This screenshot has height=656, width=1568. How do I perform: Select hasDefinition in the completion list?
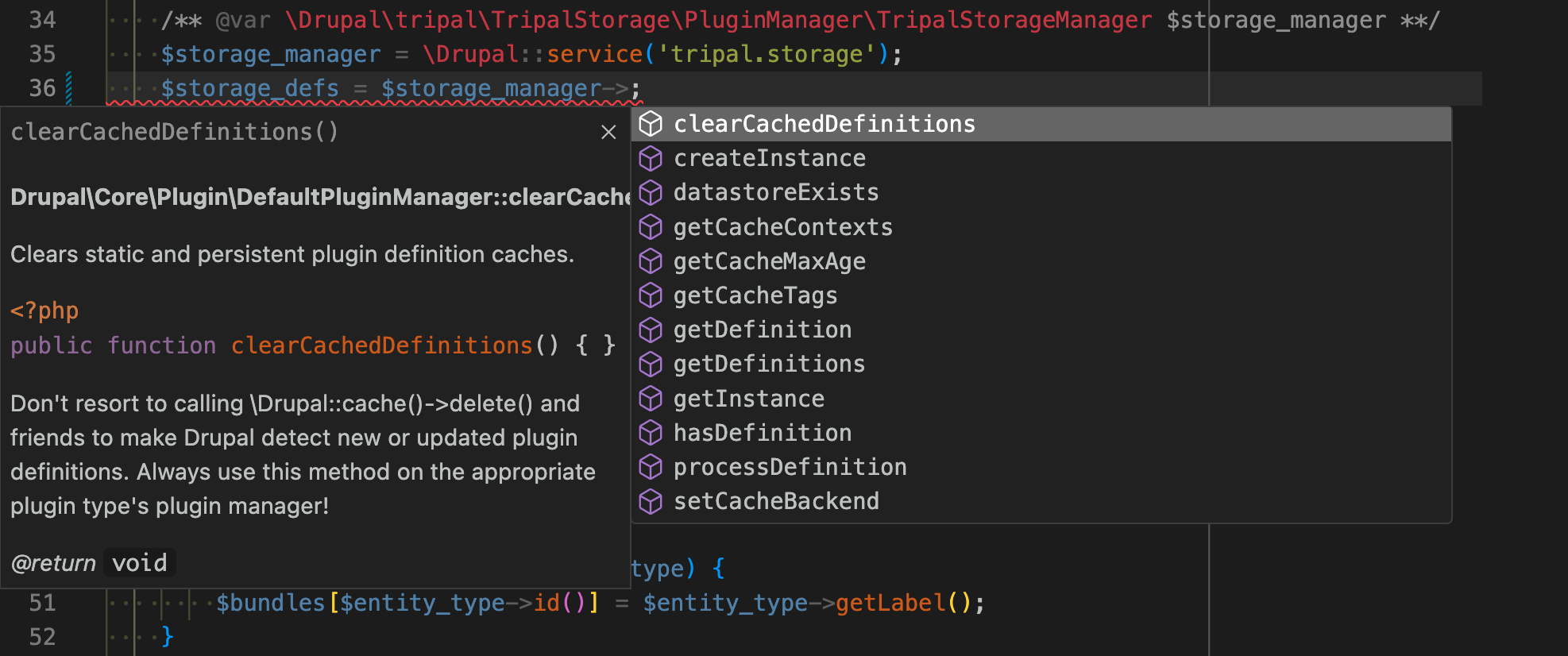coord(1041,433)
